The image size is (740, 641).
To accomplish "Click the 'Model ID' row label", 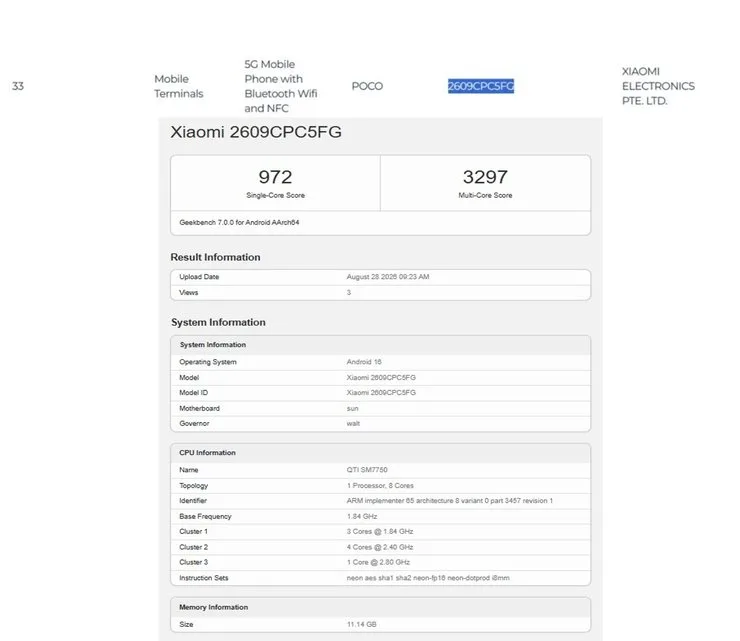I will coord(193,393).
